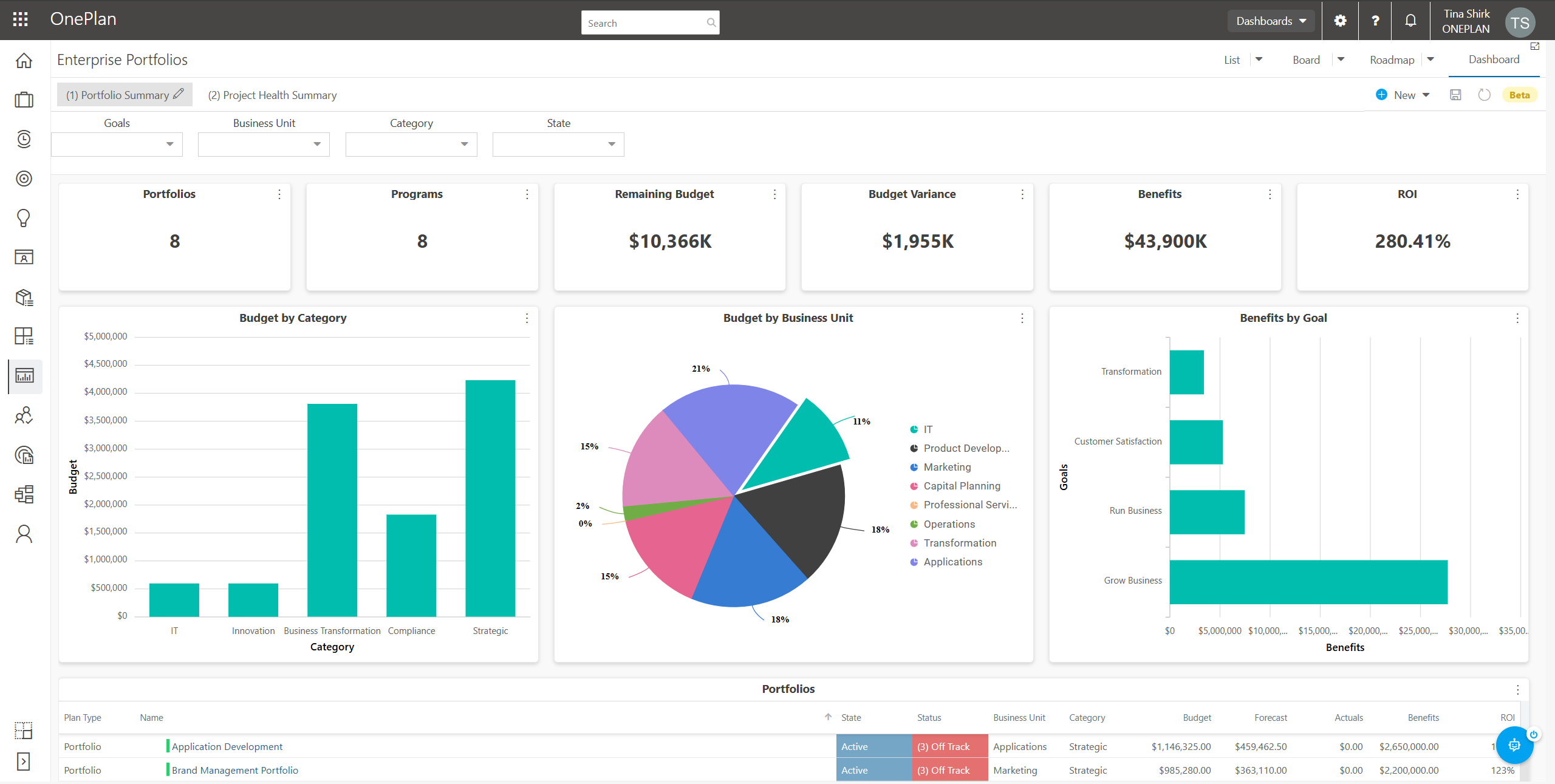The image size is (1555, 784).
Task: Open the Business Unit filter dropdown
Action: [264, 145]
